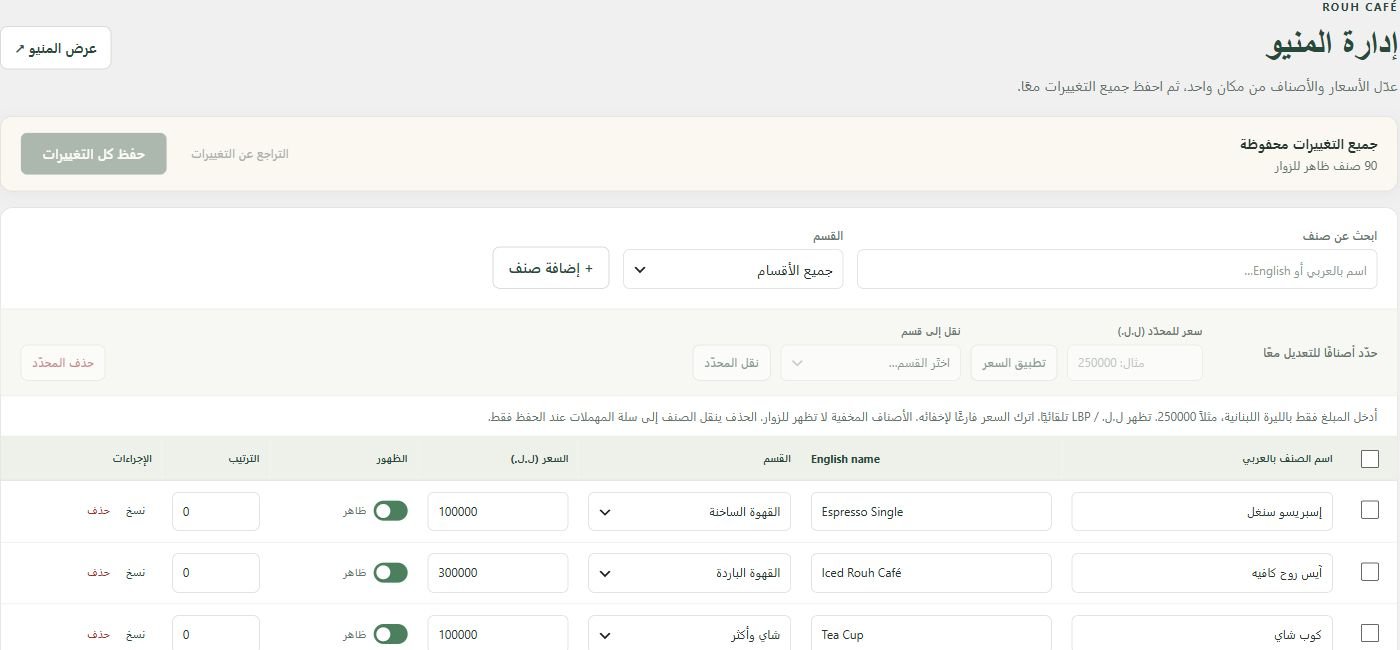Click English name field Tea Cup
Image resolution: width=1400 pixels, height=650 pixels.
(x=931, y=633)
